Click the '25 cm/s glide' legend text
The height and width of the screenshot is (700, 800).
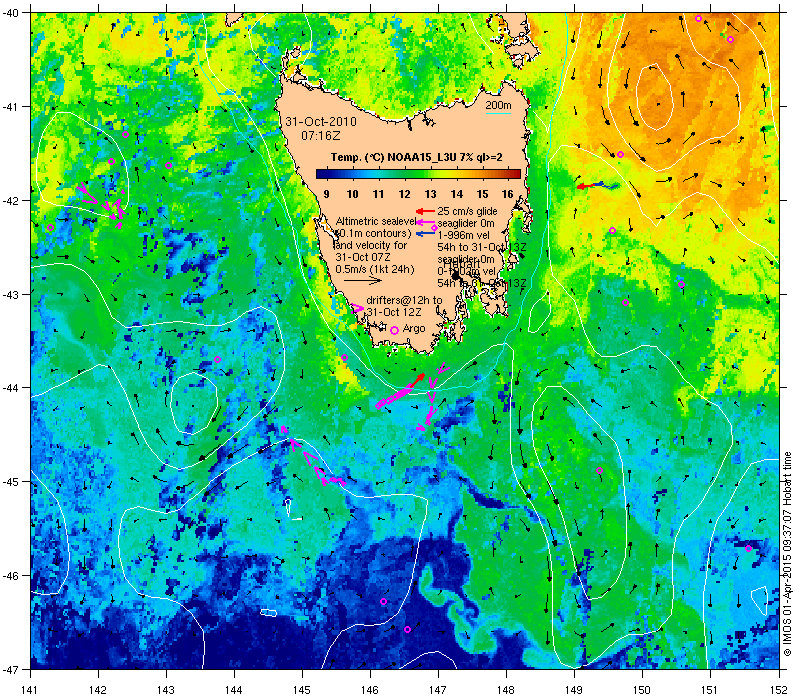click(467, 211)
